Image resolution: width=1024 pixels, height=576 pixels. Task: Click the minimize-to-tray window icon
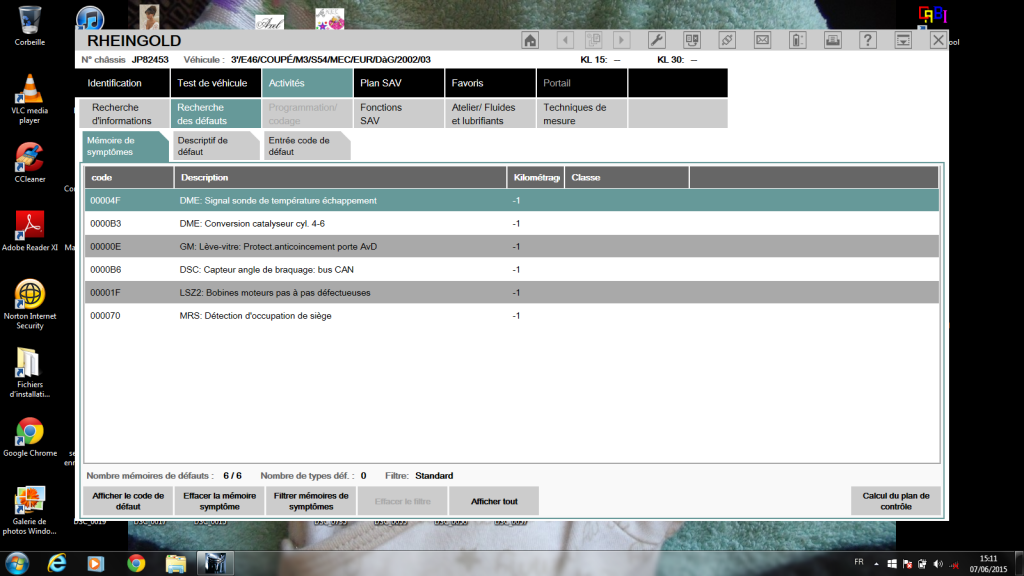click(903, 40)
